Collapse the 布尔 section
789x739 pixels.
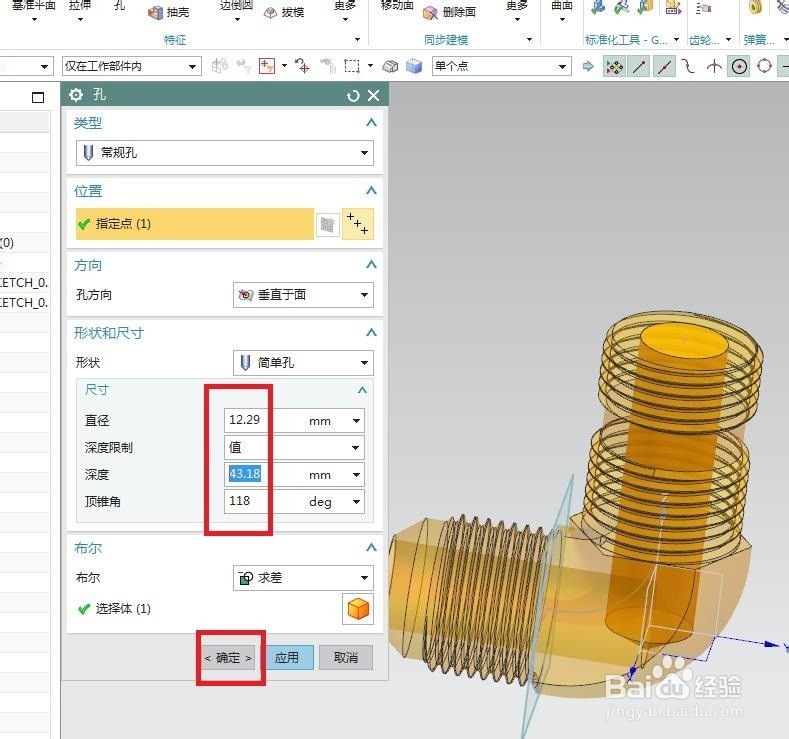[x=371, y=547]
